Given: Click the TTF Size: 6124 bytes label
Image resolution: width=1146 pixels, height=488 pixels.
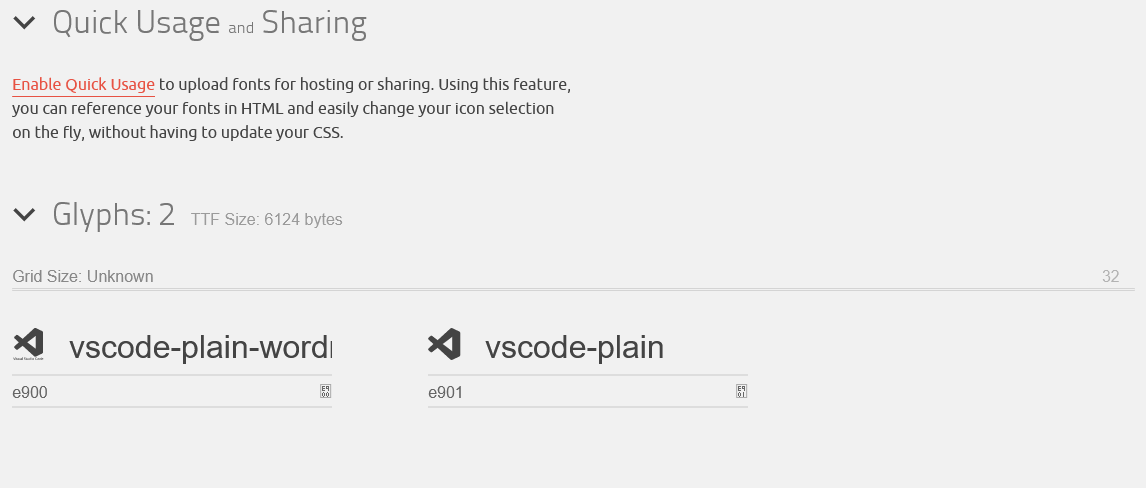Looking at the screenshot, I should click(x=267, y=219).
